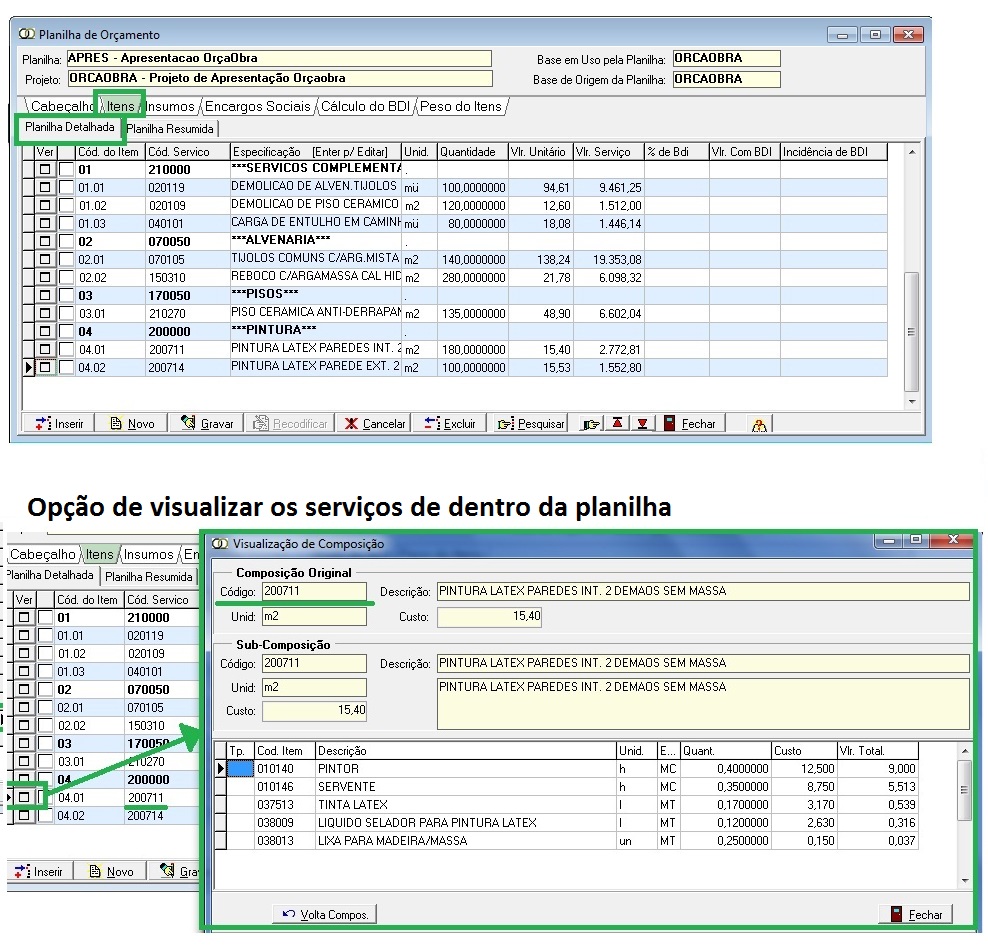Check the Ver box for item 03.01 in the upper grid
The image size is (988, 950).
coord(45,314)
